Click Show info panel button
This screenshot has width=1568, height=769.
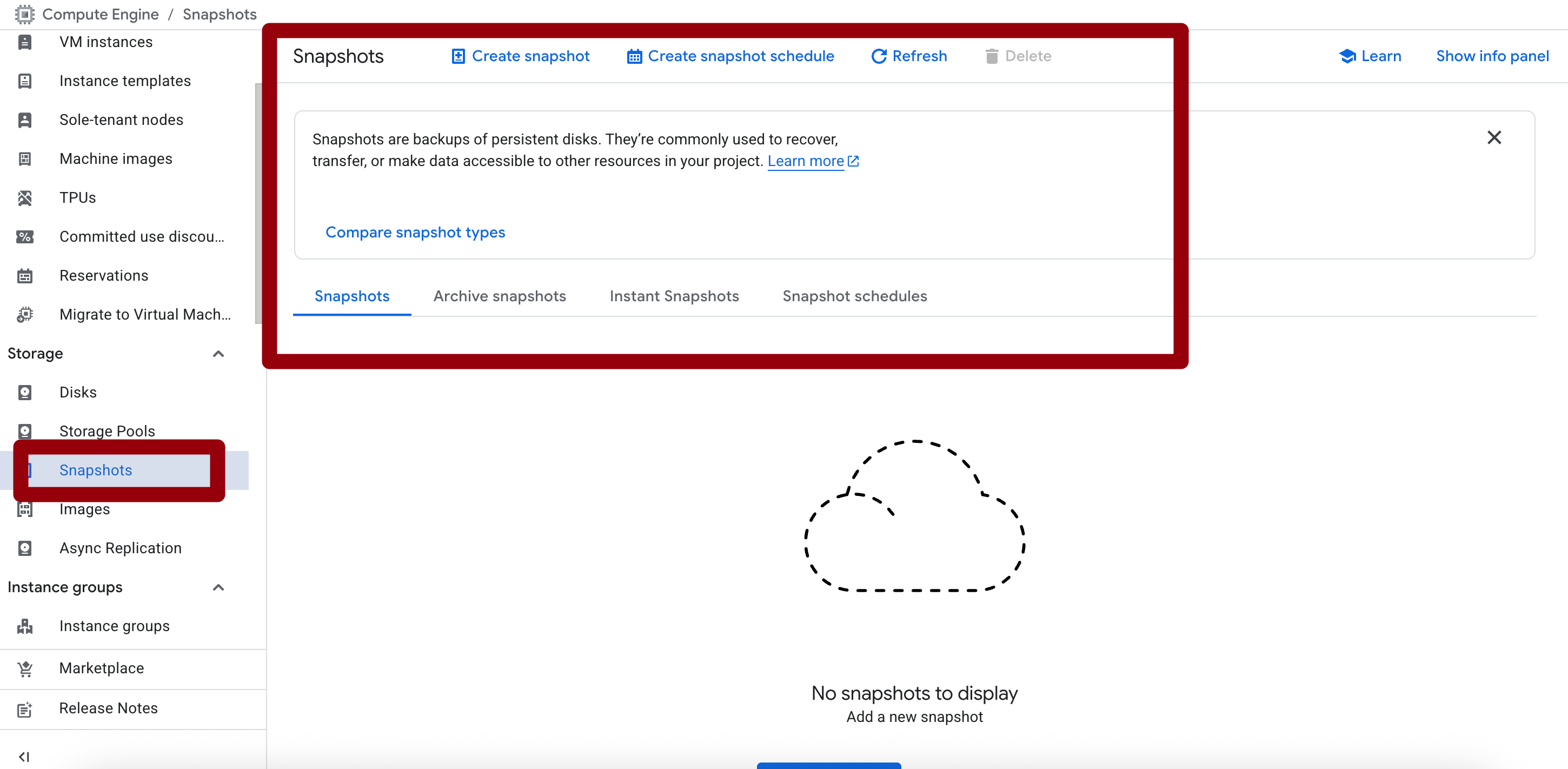pyautogui.click(x=1492, y=56)
